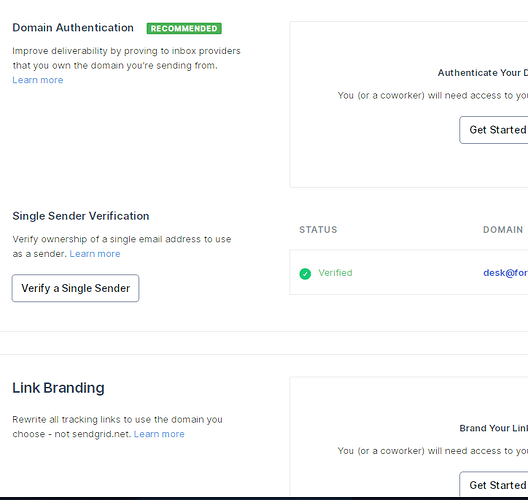Click the Verify a Single Sender button
Image resolution: width=528 pixels, height=500 pixels.
click(75, 288)
